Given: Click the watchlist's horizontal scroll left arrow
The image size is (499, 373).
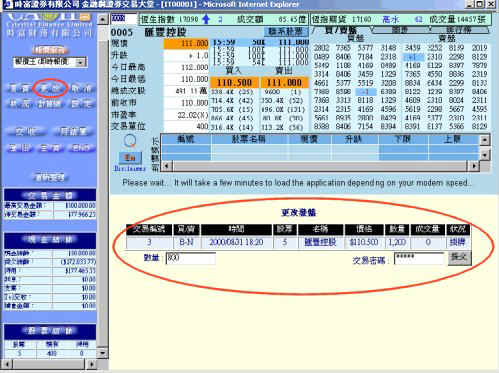Looking at the screenshot, I should click(166, 166).
